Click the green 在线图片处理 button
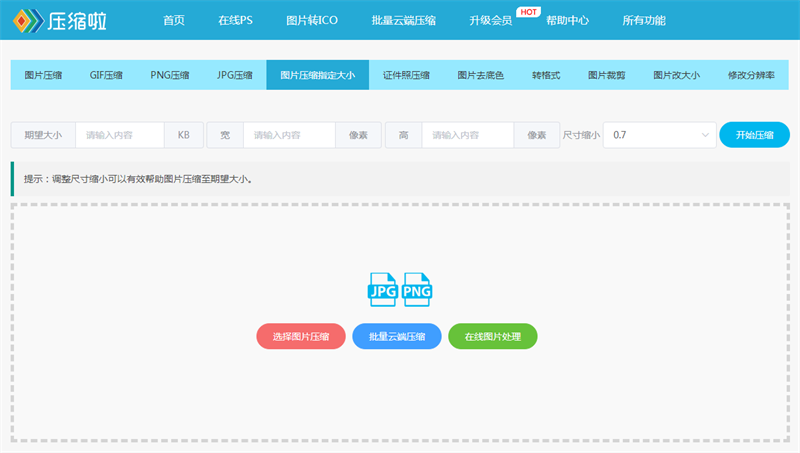 tap(493, 336)
